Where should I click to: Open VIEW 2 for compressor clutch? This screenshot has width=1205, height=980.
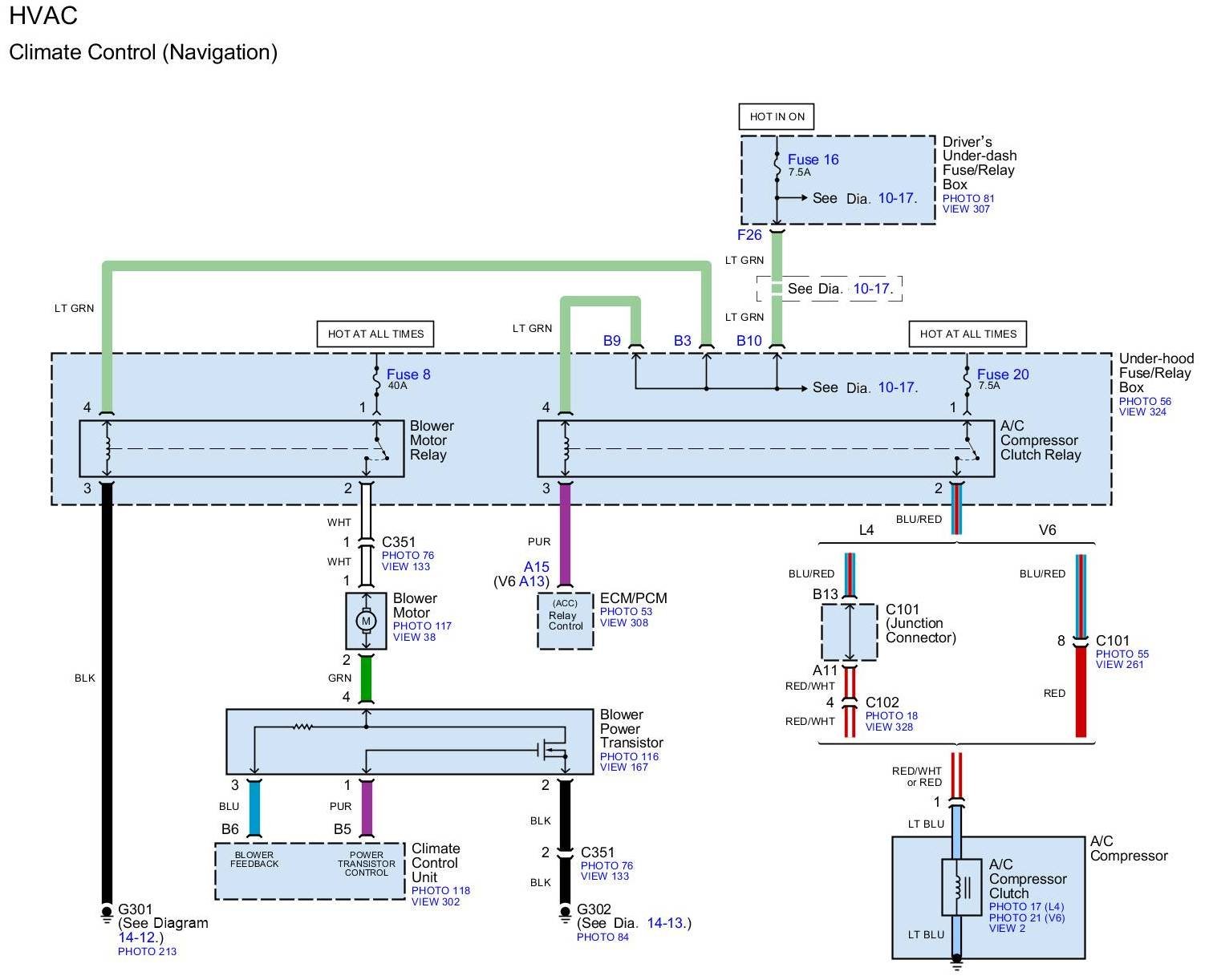(x=1007, y=928)
